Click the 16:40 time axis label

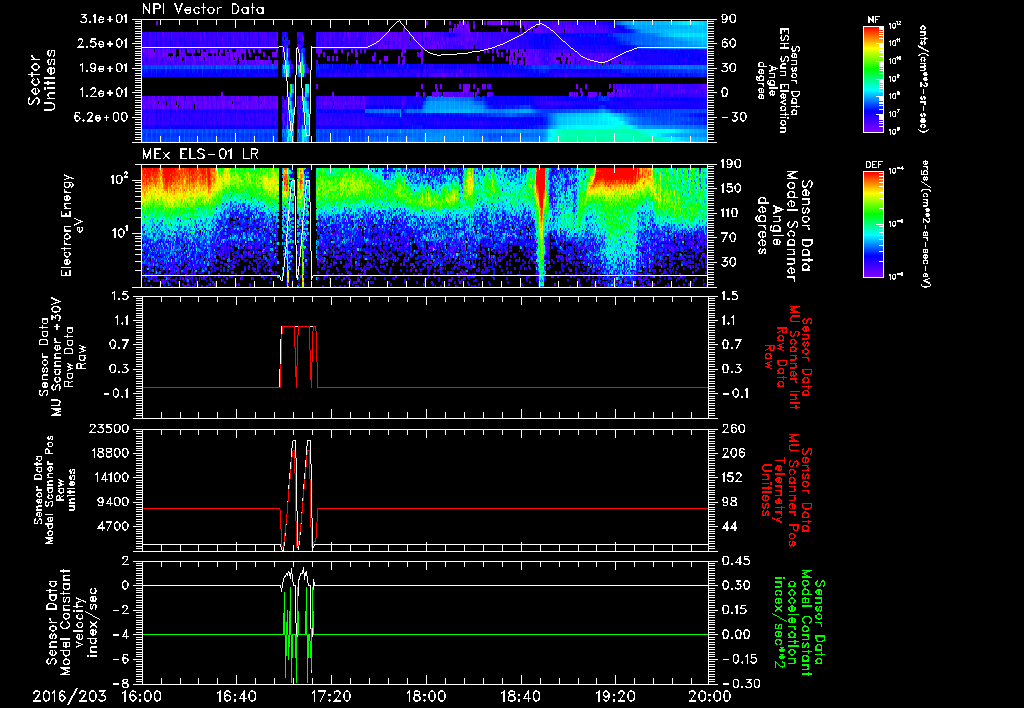(x=236, y=696)
